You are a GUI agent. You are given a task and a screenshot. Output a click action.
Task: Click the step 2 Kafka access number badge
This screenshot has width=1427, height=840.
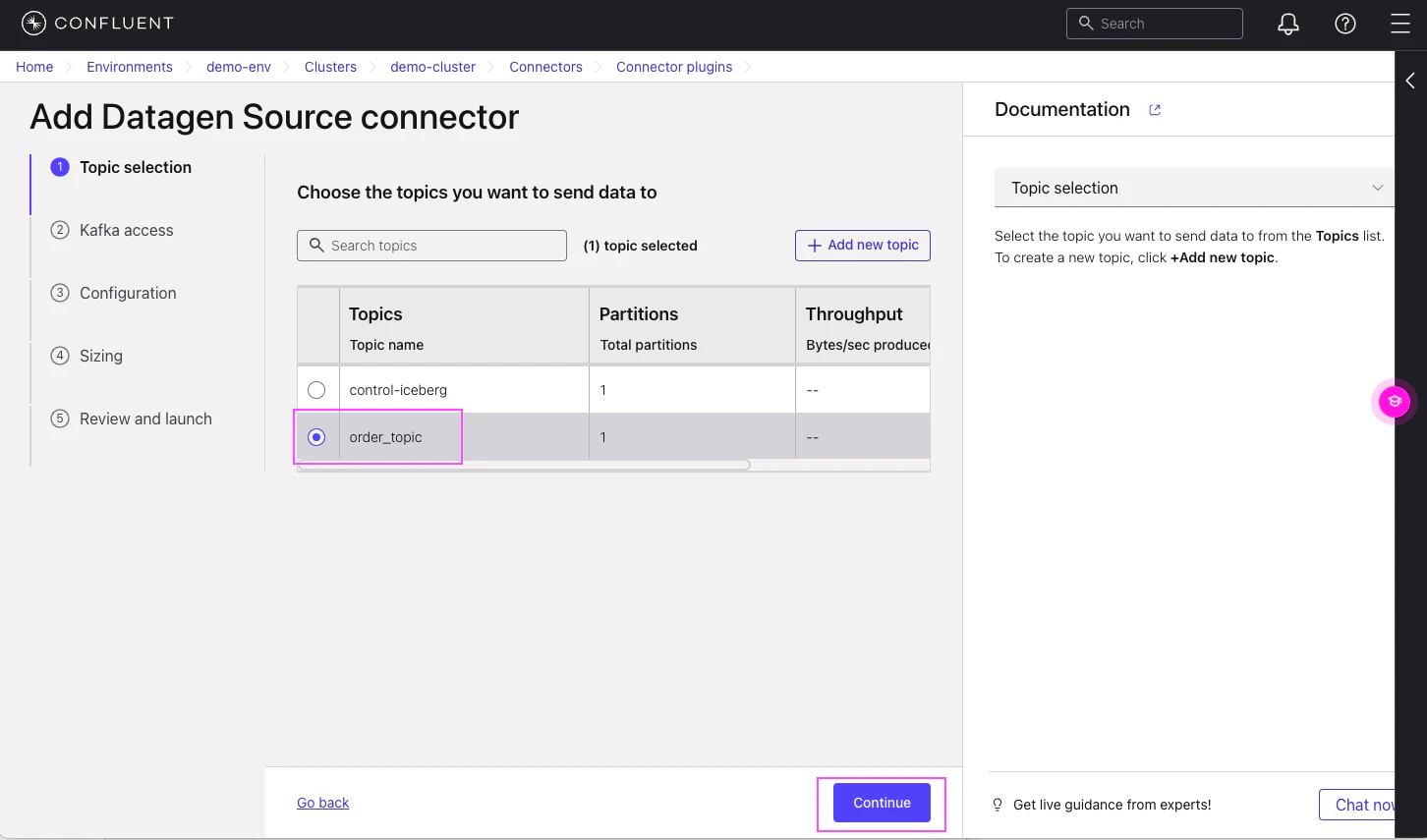click(x=60, y=230)
